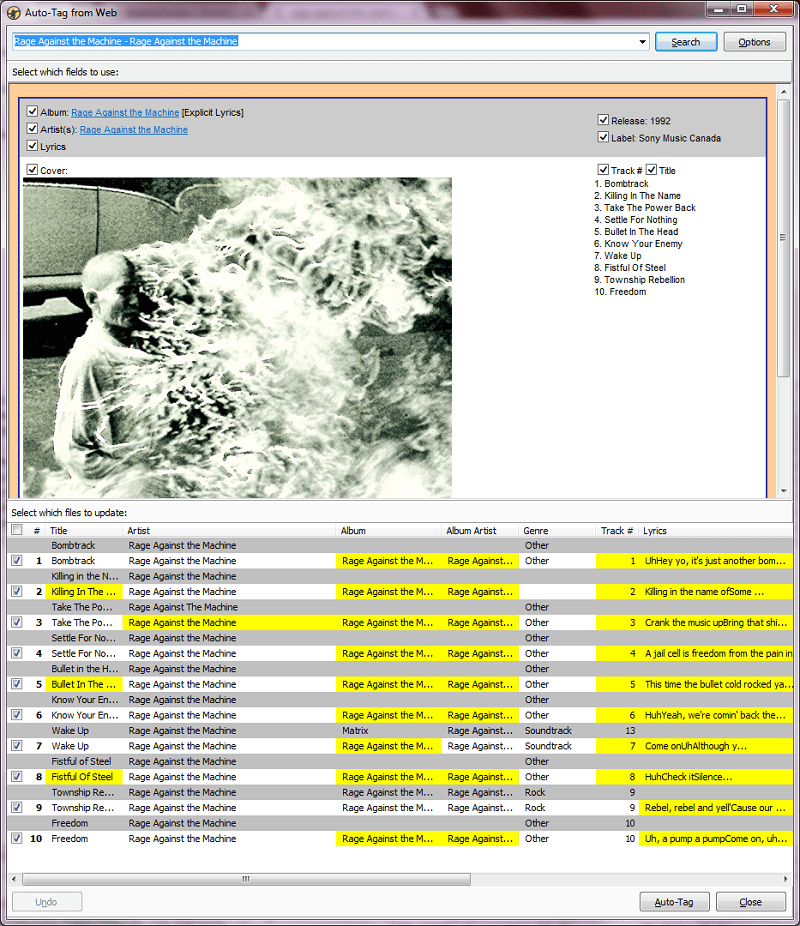Click the horizontal scrollbar right arrow
Viewport: 800px width, 926px height.
(x=785, y=879)
